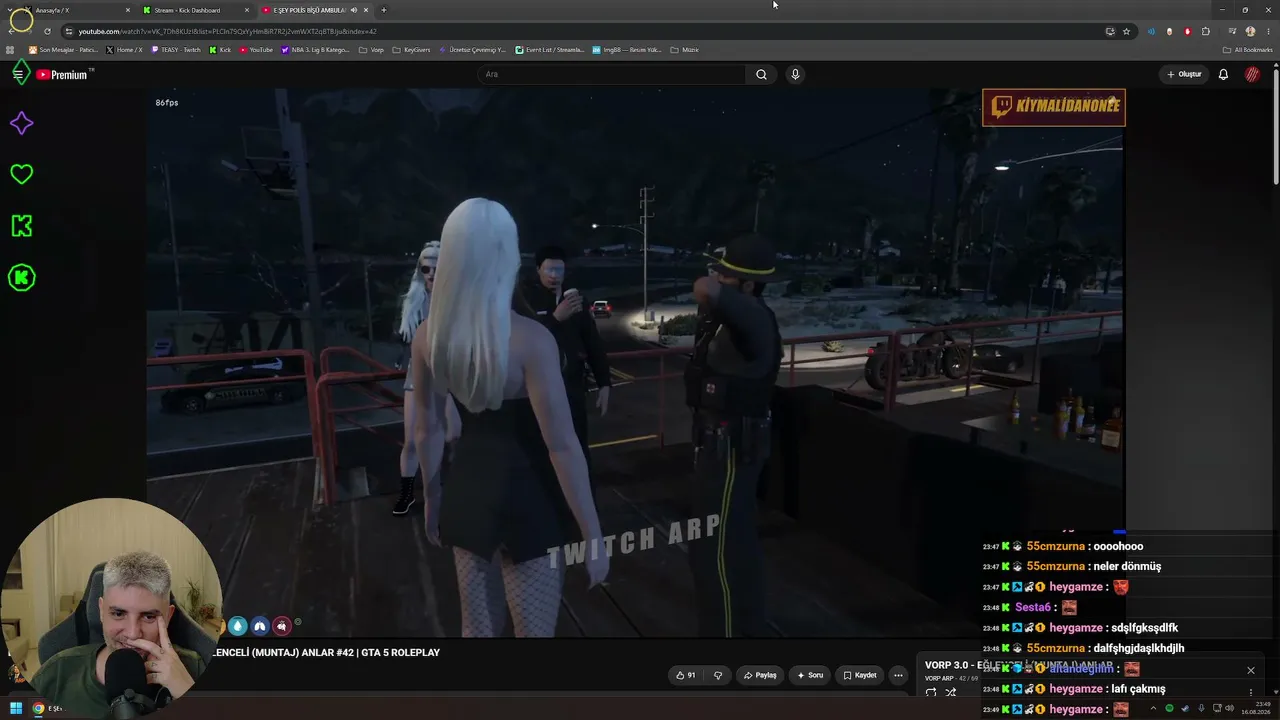This screenshot has width=1280, height=720.
Task: Click the round green Kick K icon
Action: tap(21, 277)
